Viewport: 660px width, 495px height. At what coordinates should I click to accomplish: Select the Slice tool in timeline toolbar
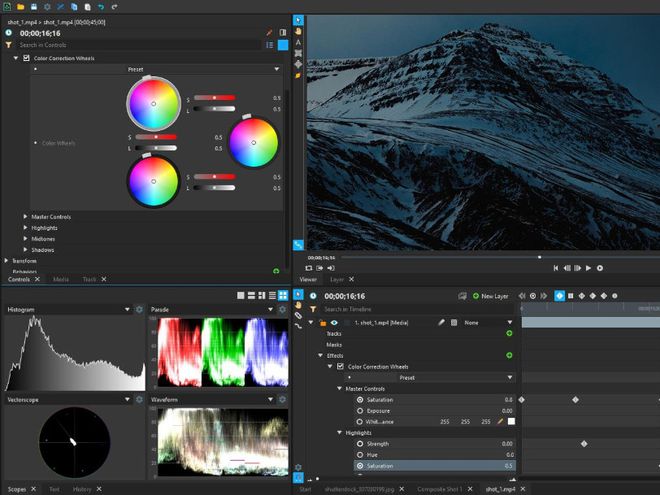(x=298, y=315)
